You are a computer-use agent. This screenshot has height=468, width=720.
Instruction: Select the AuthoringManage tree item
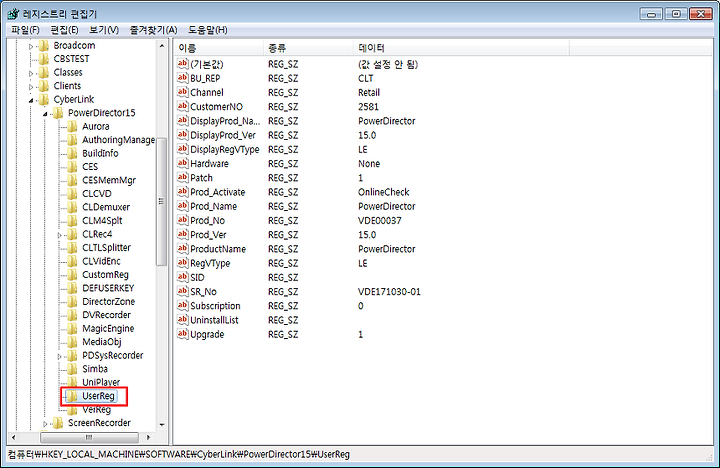[118, 140]
